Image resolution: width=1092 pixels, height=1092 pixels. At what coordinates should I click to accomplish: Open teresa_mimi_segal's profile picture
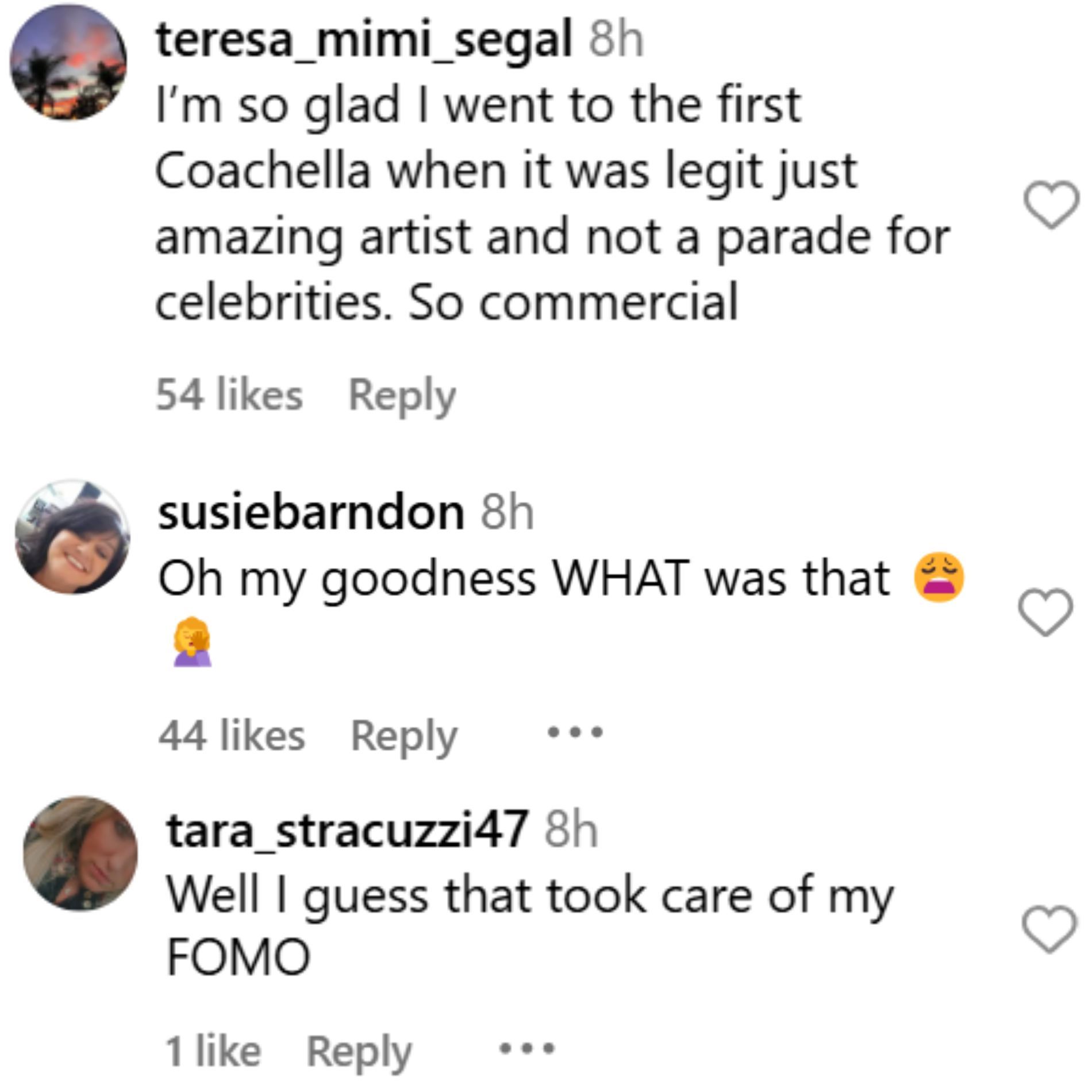[68, 62]
